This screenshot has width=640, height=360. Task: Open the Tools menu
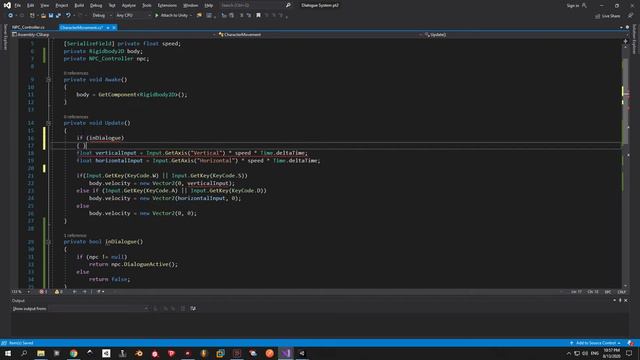[x=147, y=5]
